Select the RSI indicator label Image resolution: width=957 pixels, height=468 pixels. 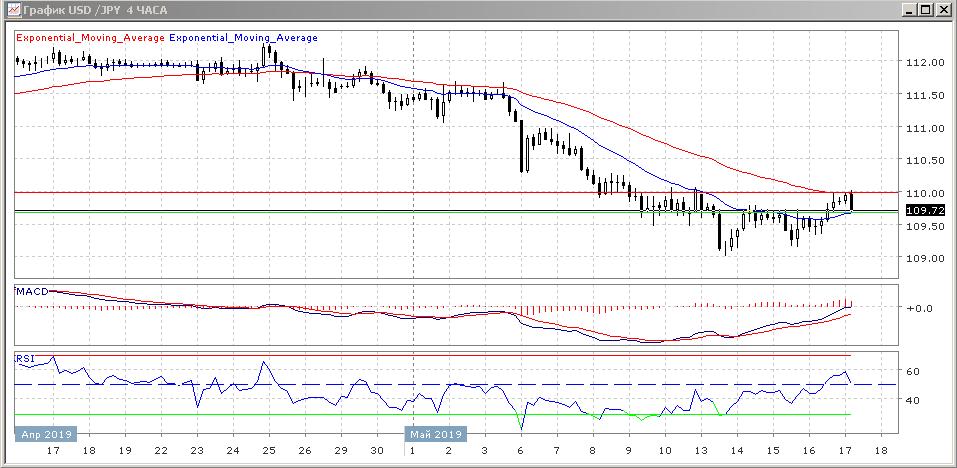tap(24, 357)
